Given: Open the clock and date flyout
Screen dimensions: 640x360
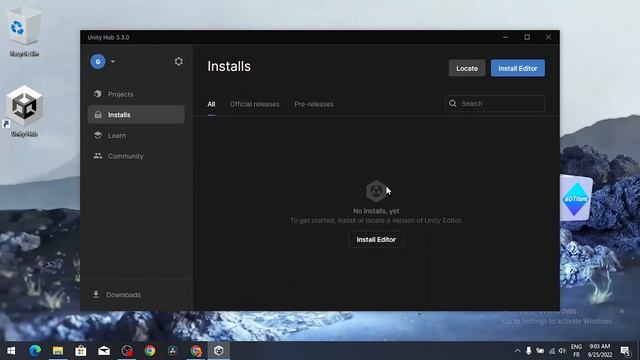Looking at the screenshot, I should click(600, 351).
